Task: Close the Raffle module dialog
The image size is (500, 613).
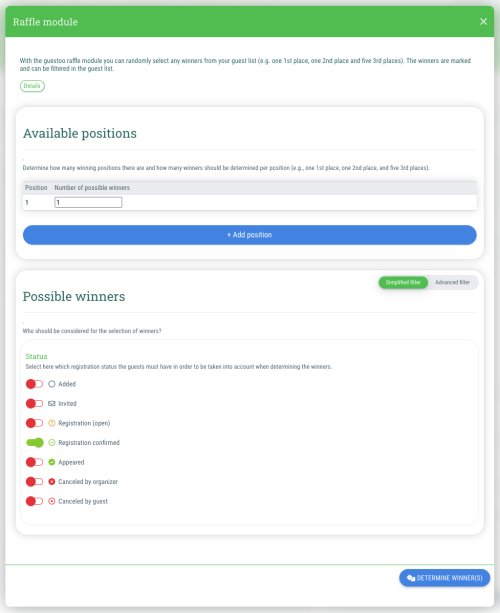Action: pyautogui.click(x=484, y=22)
